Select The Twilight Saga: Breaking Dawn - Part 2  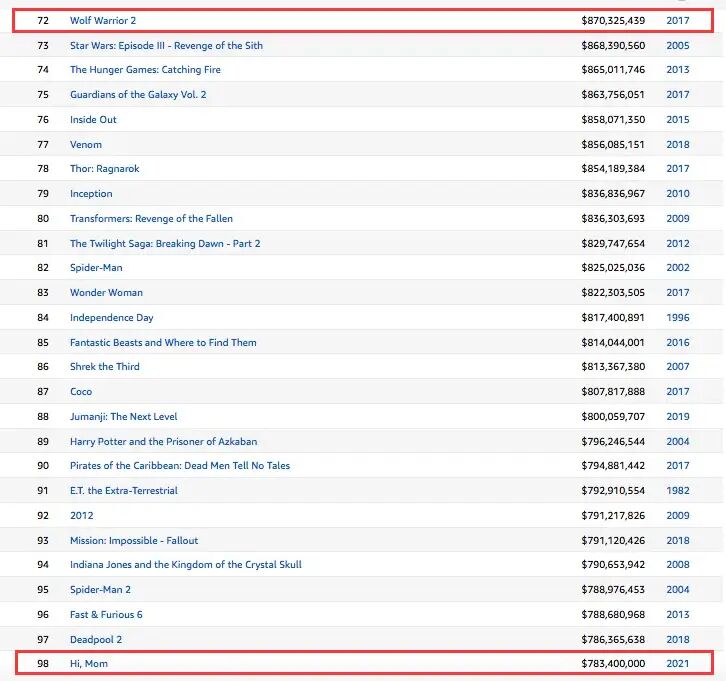click(165, 243)
